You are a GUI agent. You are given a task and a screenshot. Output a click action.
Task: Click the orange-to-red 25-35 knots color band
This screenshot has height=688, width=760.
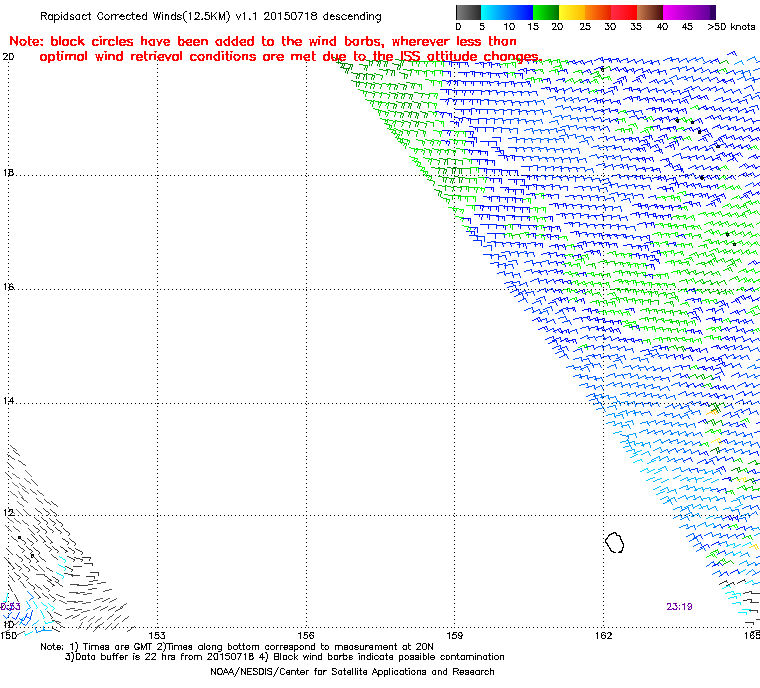(x=611, y=12)
